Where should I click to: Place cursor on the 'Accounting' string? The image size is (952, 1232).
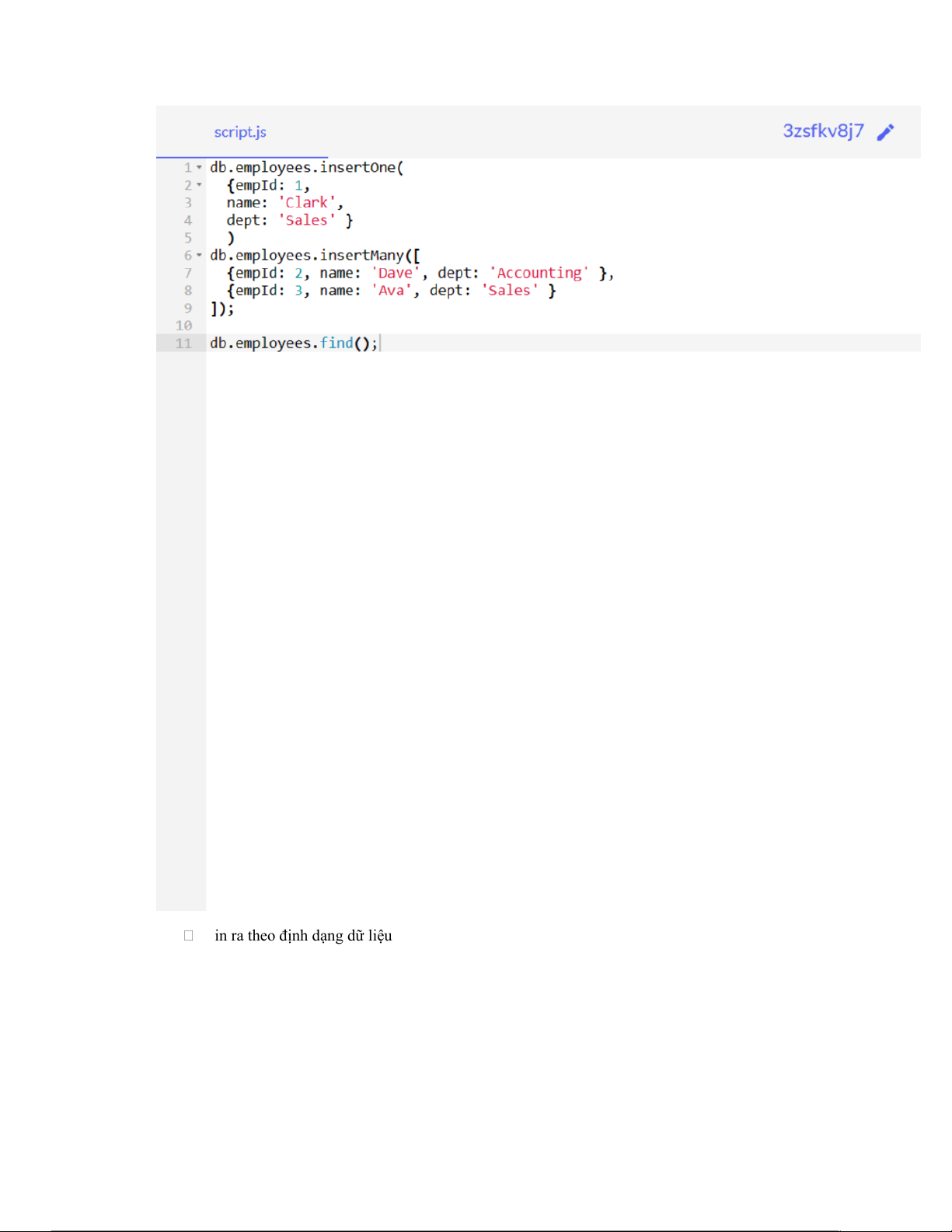point(539,273)
